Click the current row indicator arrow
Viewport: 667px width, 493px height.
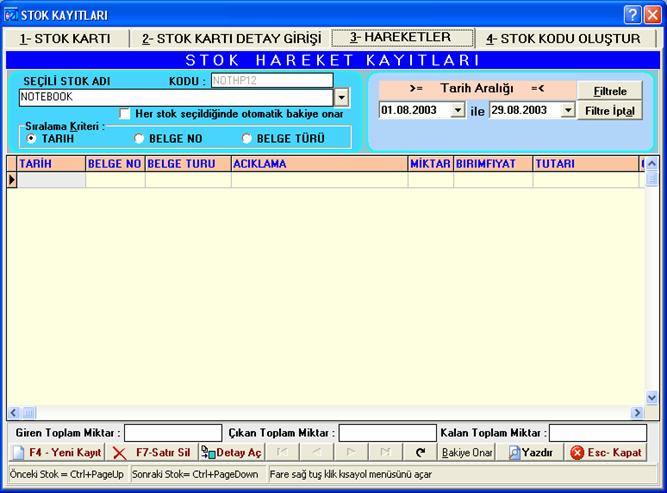(x=12, y=180)
